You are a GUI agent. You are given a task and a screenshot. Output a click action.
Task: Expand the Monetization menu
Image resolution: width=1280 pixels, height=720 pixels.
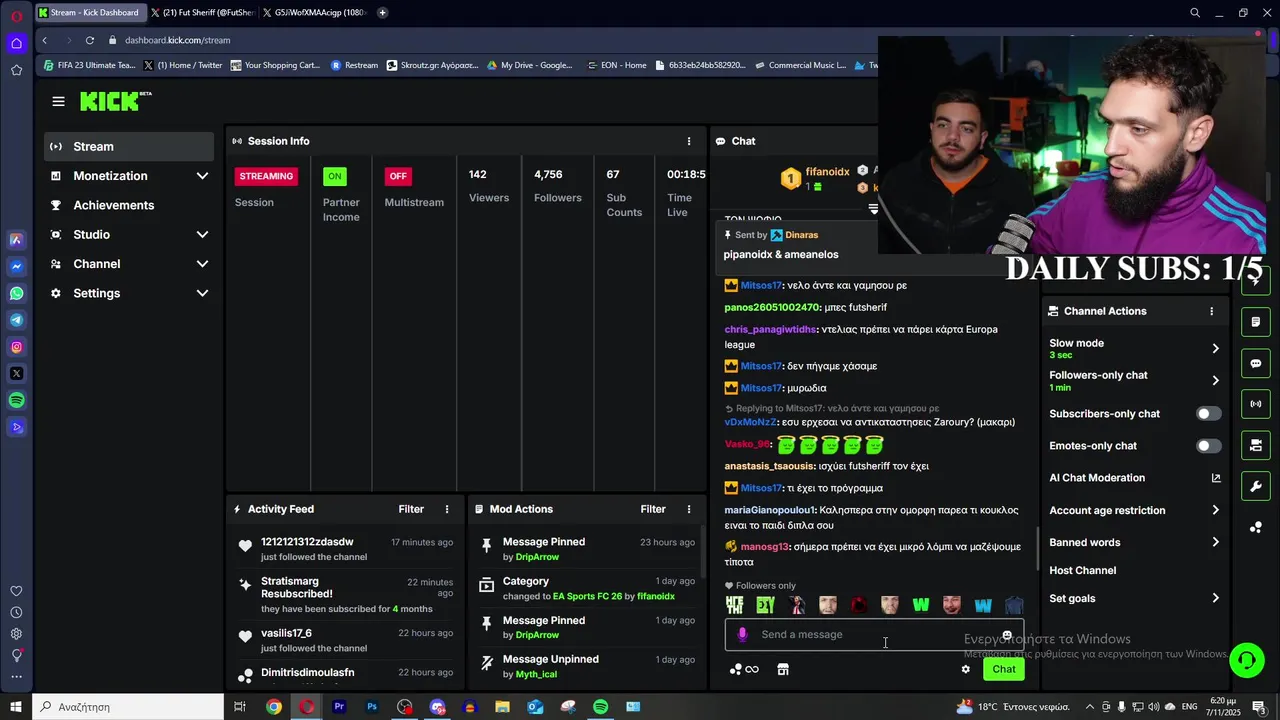(129, 176)
